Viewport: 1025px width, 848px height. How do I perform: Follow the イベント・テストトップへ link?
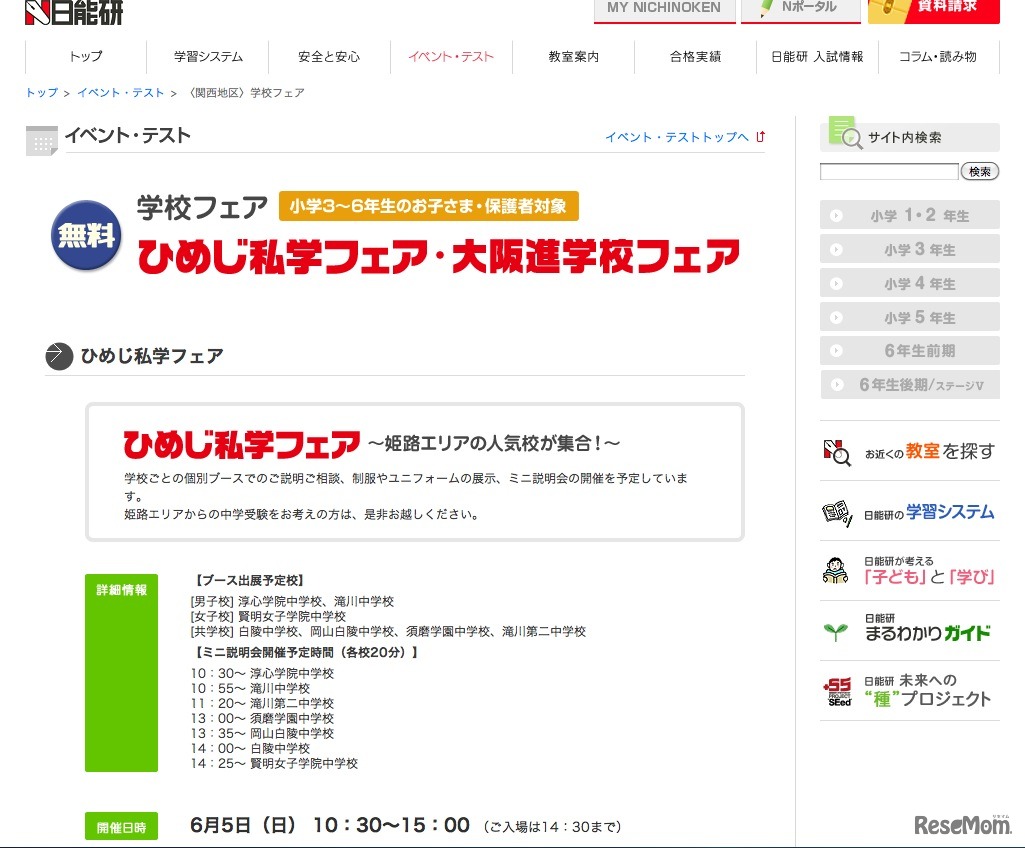pos(676,136)
